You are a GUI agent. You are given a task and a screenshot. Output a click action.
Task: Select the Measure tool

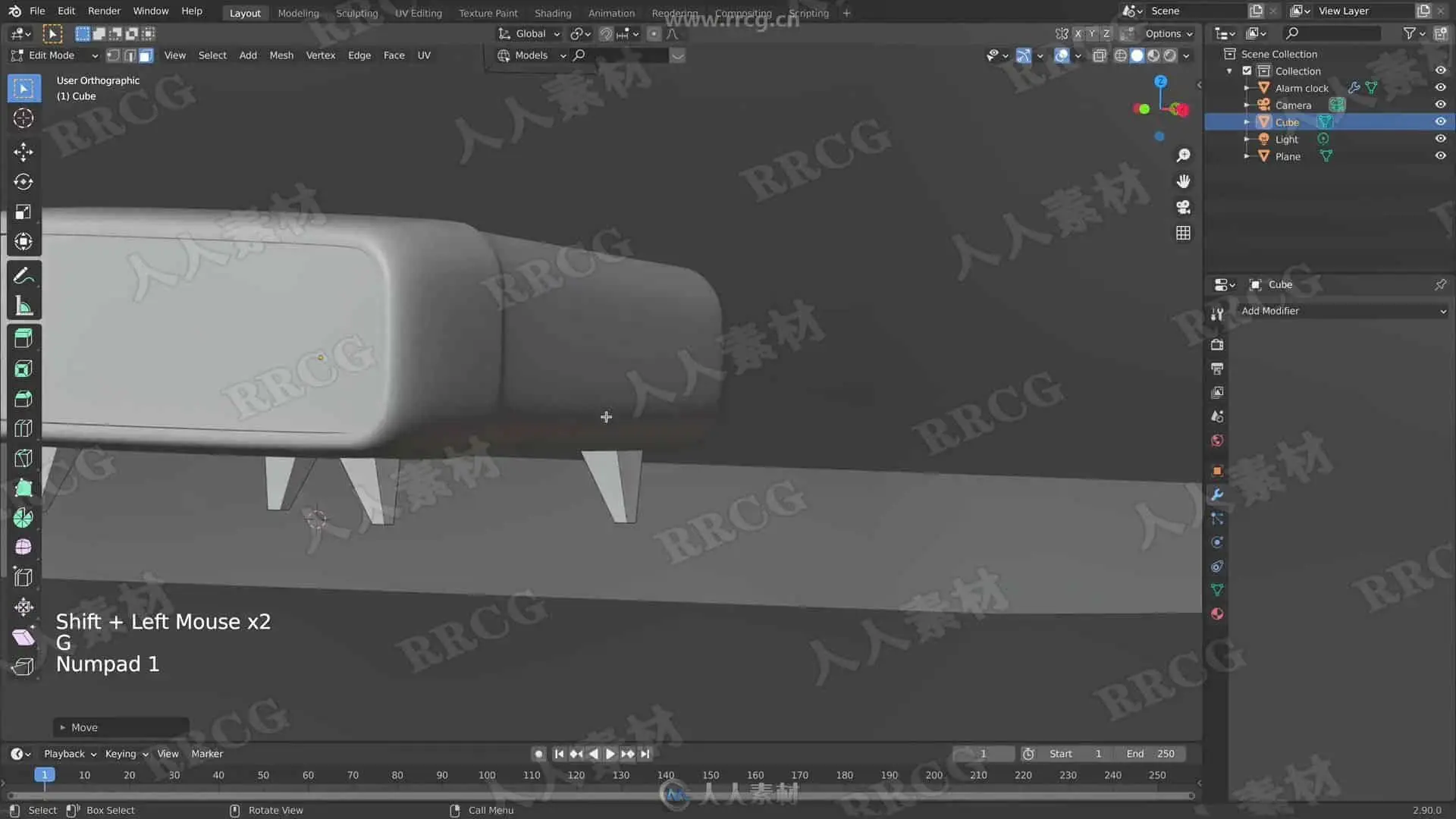(x=23, y=306)
